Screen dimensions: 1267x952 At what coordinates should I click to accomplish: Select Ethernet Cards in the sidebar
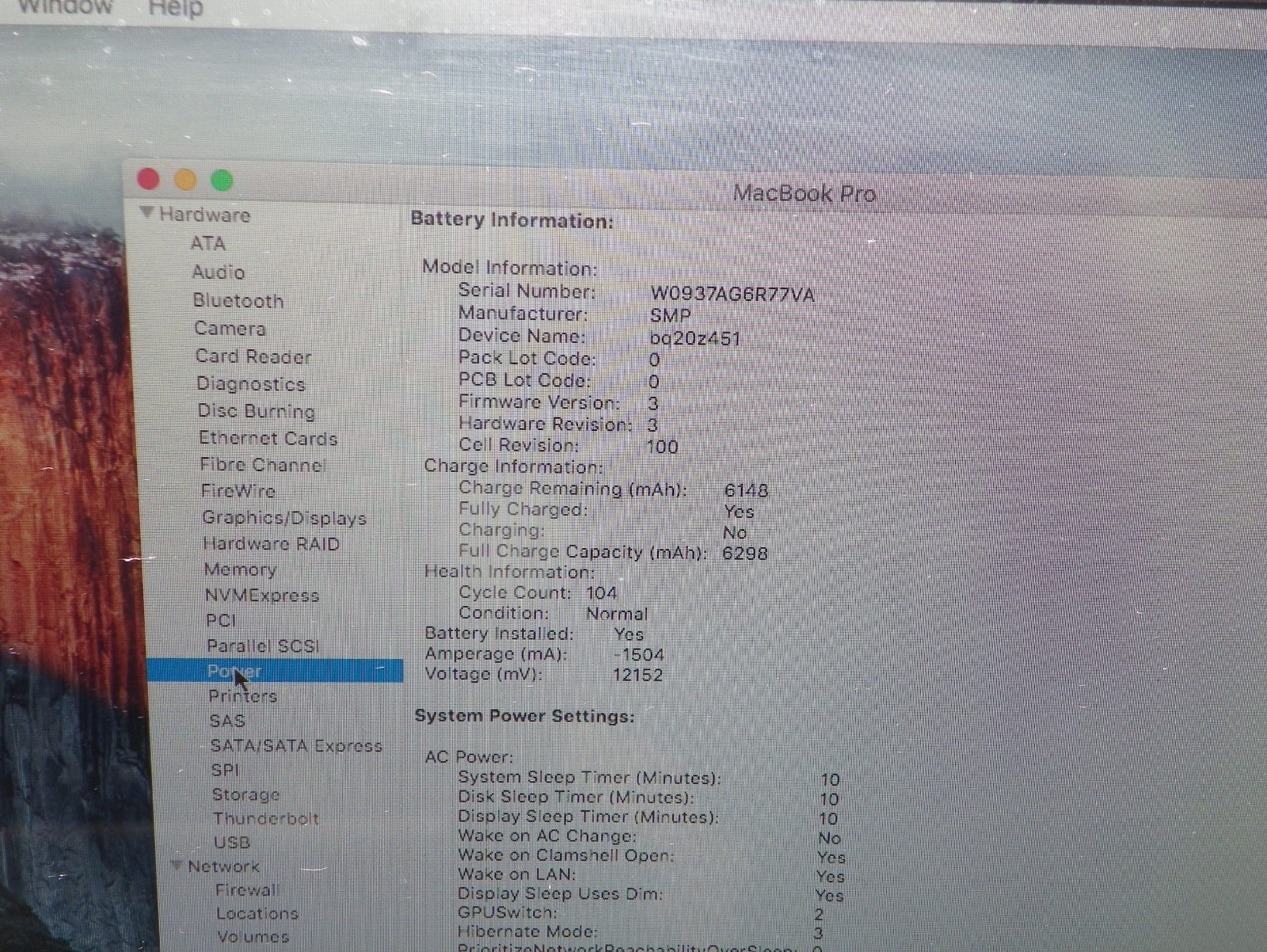point(268,438)
